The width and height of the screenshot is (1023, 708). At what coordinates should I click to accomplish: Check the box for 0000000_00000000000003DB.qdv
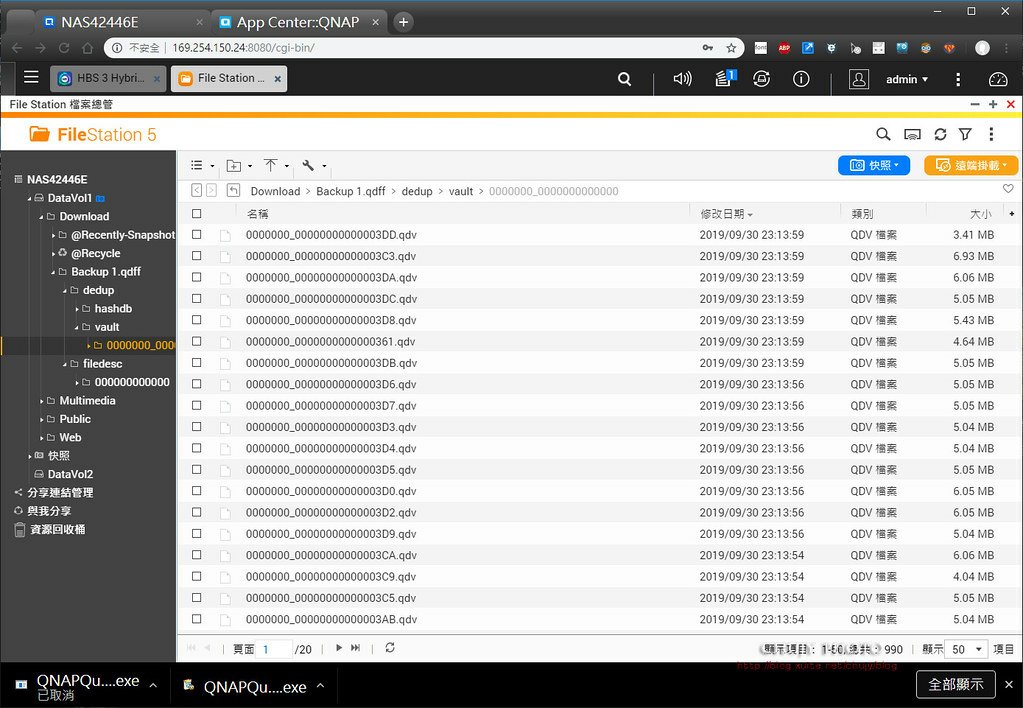click(196, 363)
